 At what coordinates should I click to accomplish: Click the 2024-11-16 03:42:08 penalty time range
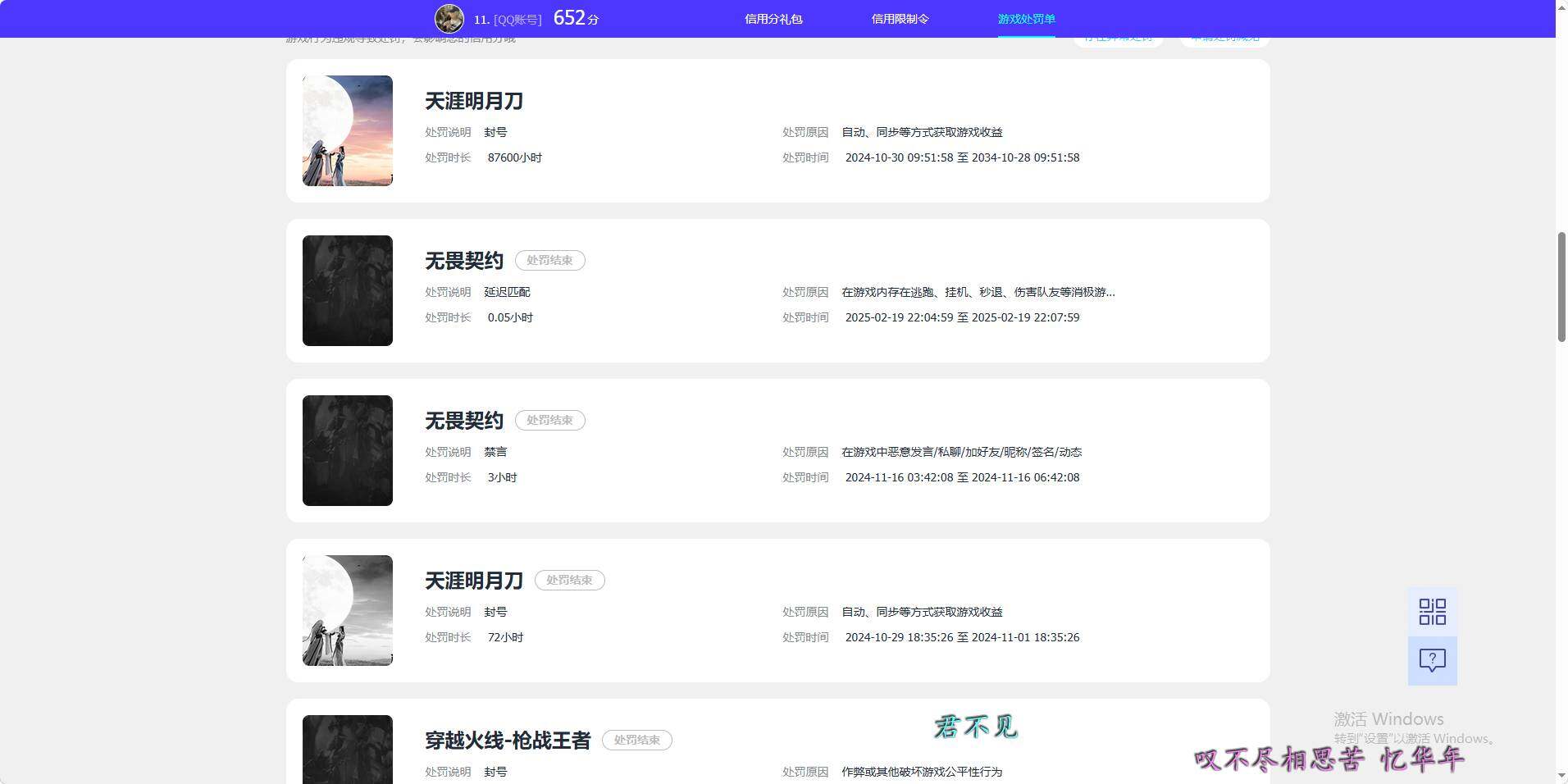(x=962, y=477)
